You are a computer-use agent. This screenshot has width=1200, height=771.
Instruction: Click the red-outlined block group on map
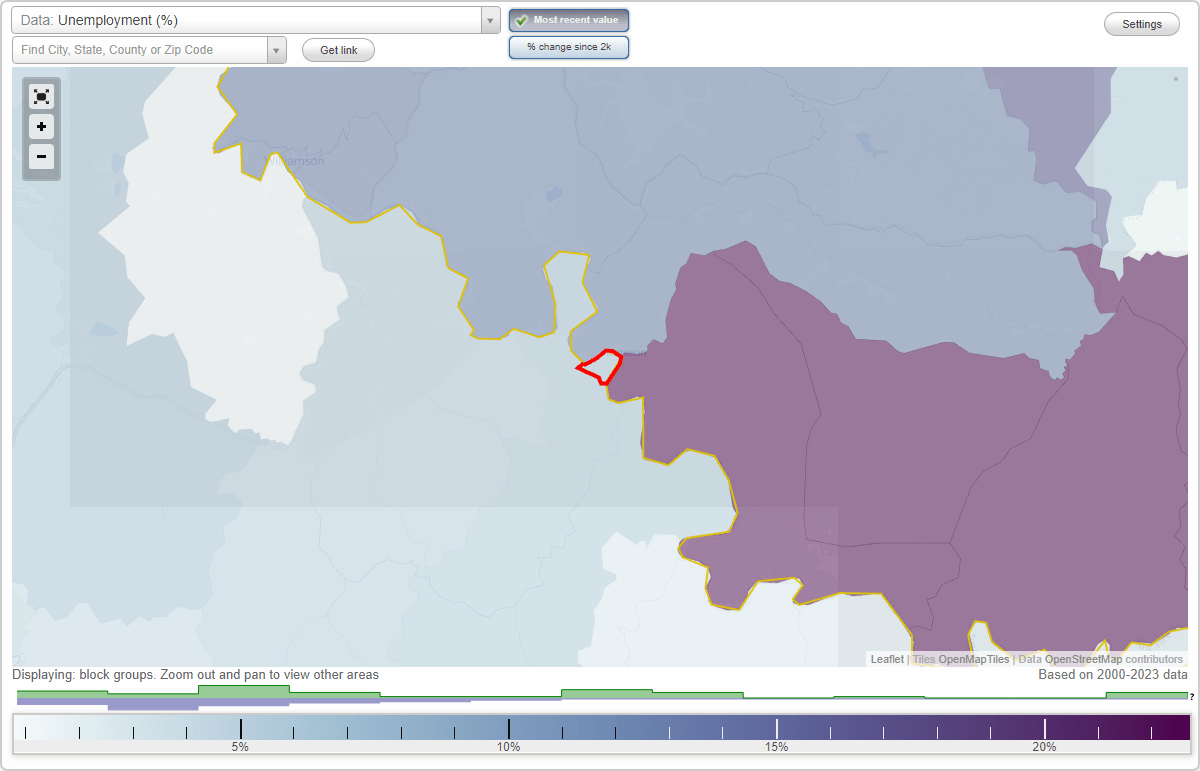pos(602,367)
